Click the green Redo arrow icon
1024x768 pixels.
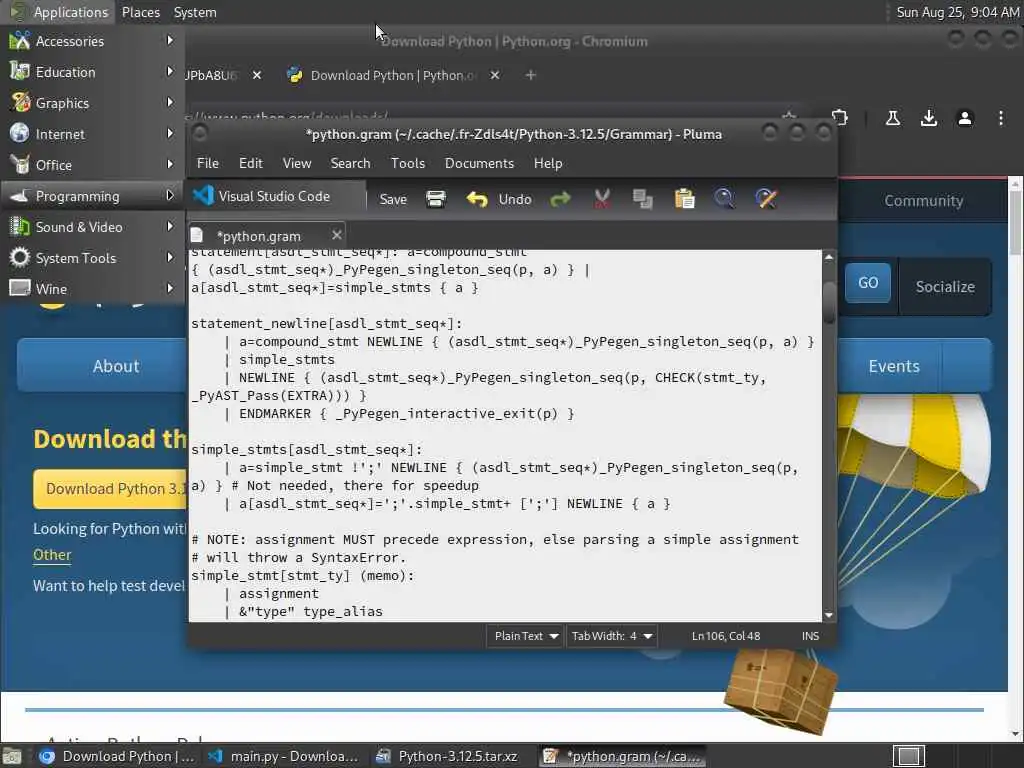pos(560,199)
